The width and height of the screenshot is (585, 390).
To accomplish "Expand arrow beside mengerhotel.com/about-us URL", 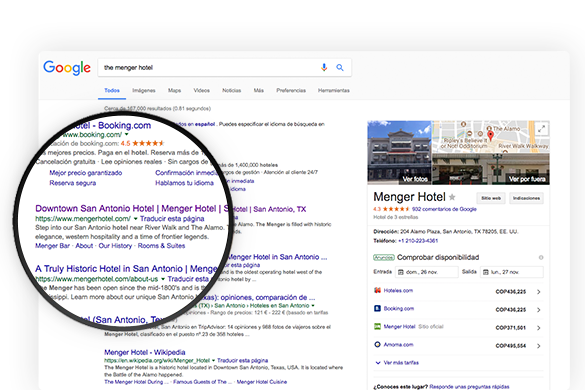I will pos(163,279).
